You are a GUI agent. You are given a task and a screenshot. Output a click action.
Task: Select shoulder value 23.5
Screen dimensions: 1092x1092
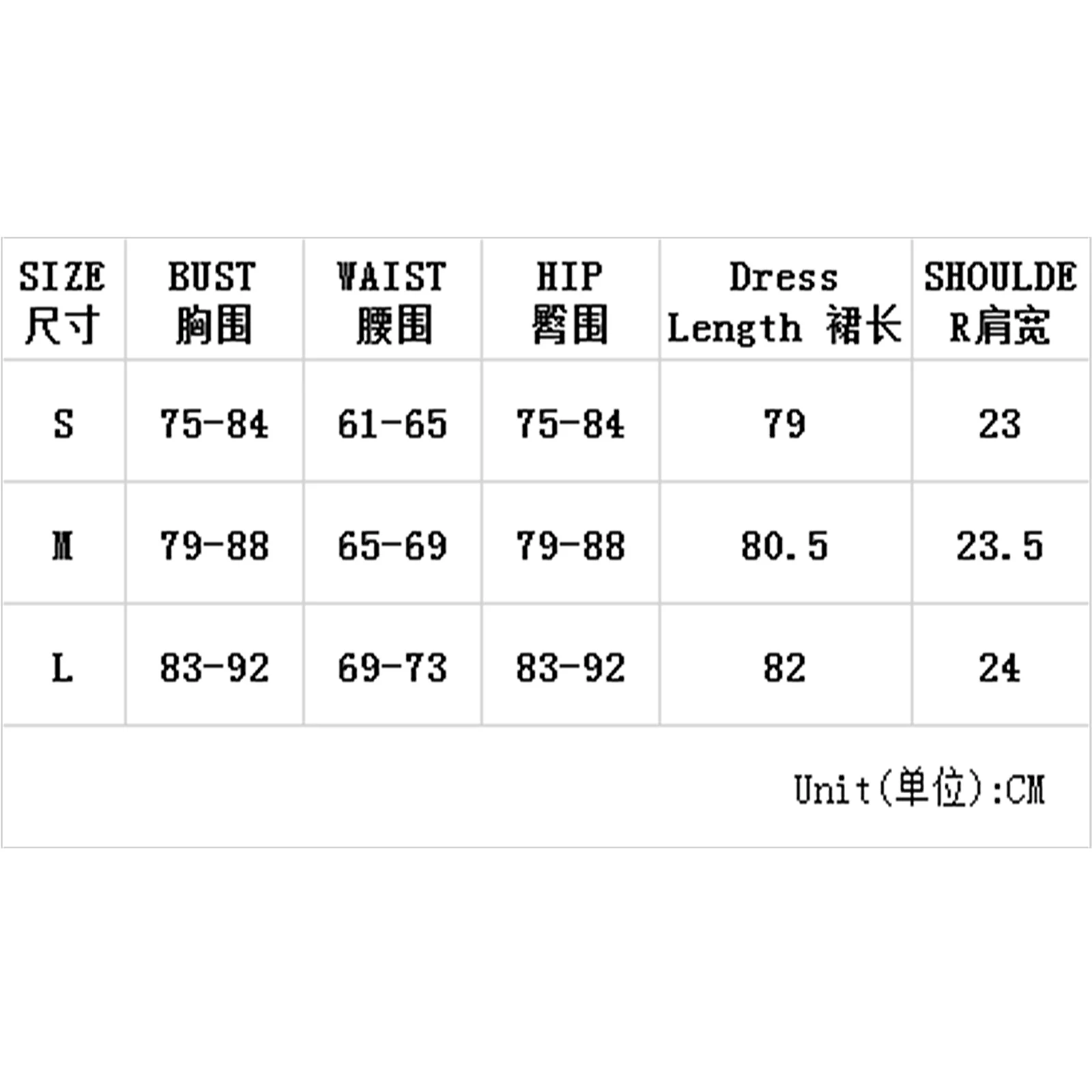(1000, 546)
